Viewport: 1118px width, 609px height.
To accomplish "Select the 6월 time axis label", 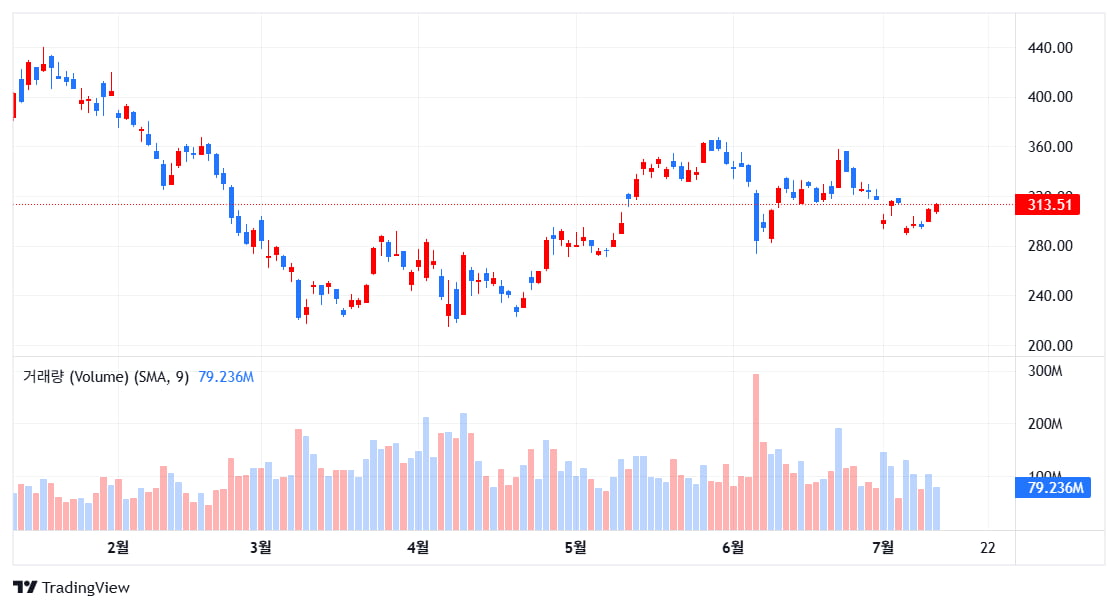I will point(732,548).
